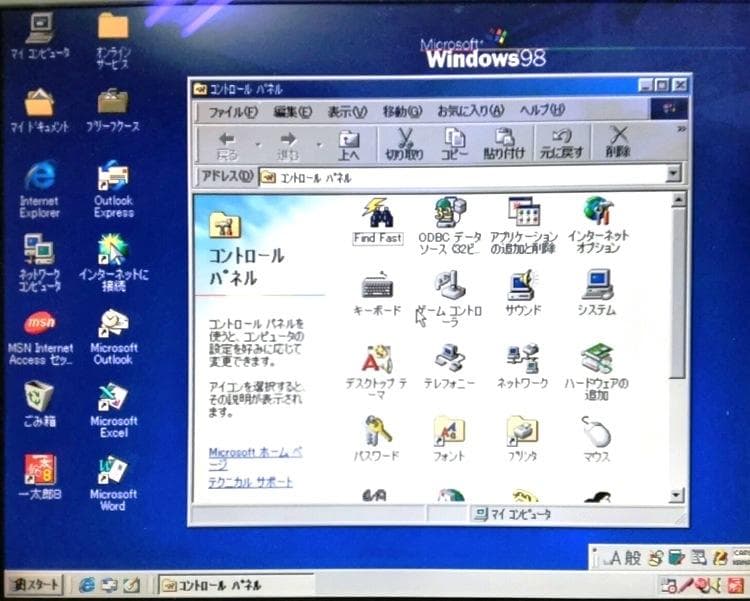Open マイ コンピュータ desktop icon
Image resolution: width=750 pixels, height=601 pixels.
(x=40, y=35)
